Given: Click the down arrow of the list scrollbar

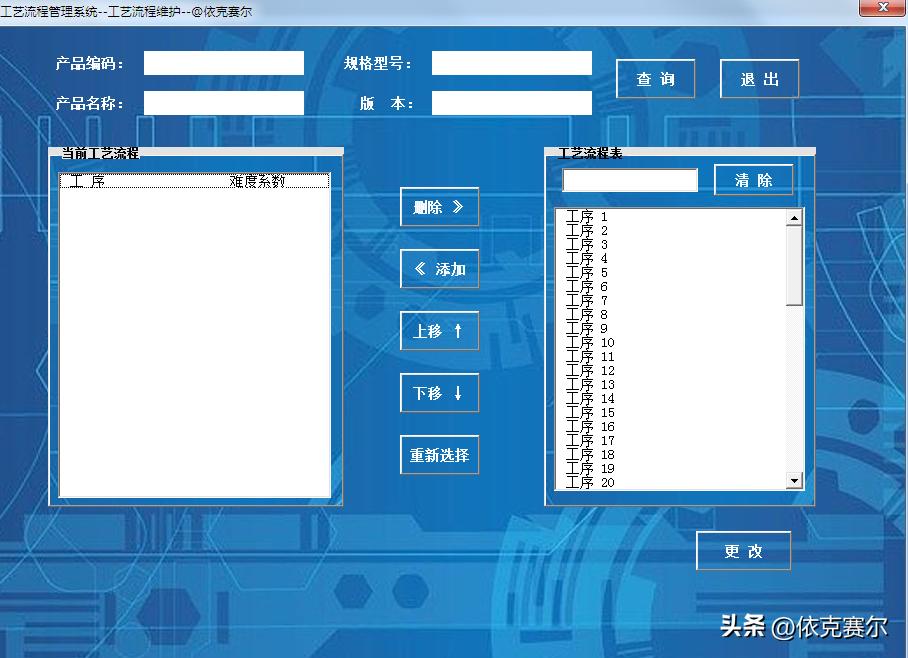Looking at the screenshot, I should tap(795, 482).
